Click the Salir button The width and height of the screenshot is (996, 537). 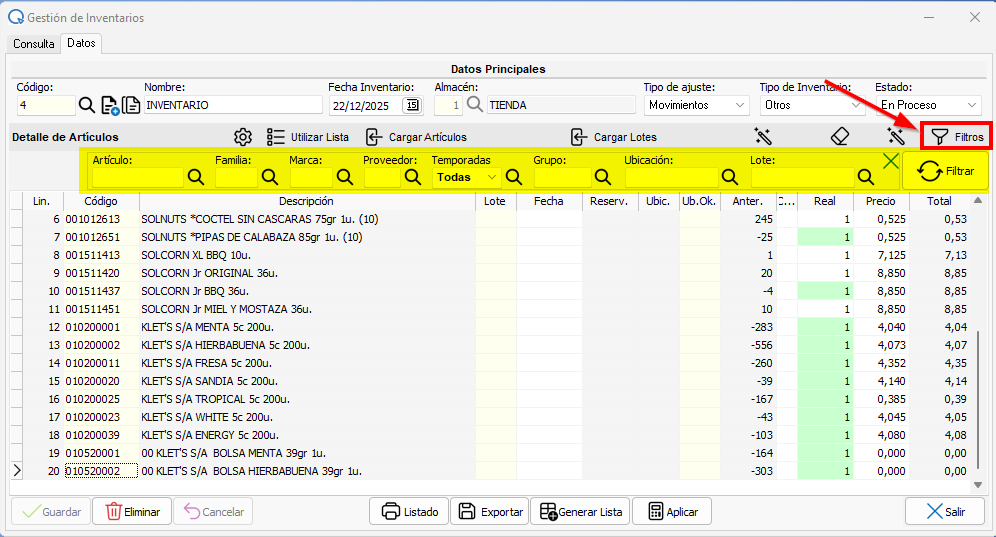tap(945, 512)
